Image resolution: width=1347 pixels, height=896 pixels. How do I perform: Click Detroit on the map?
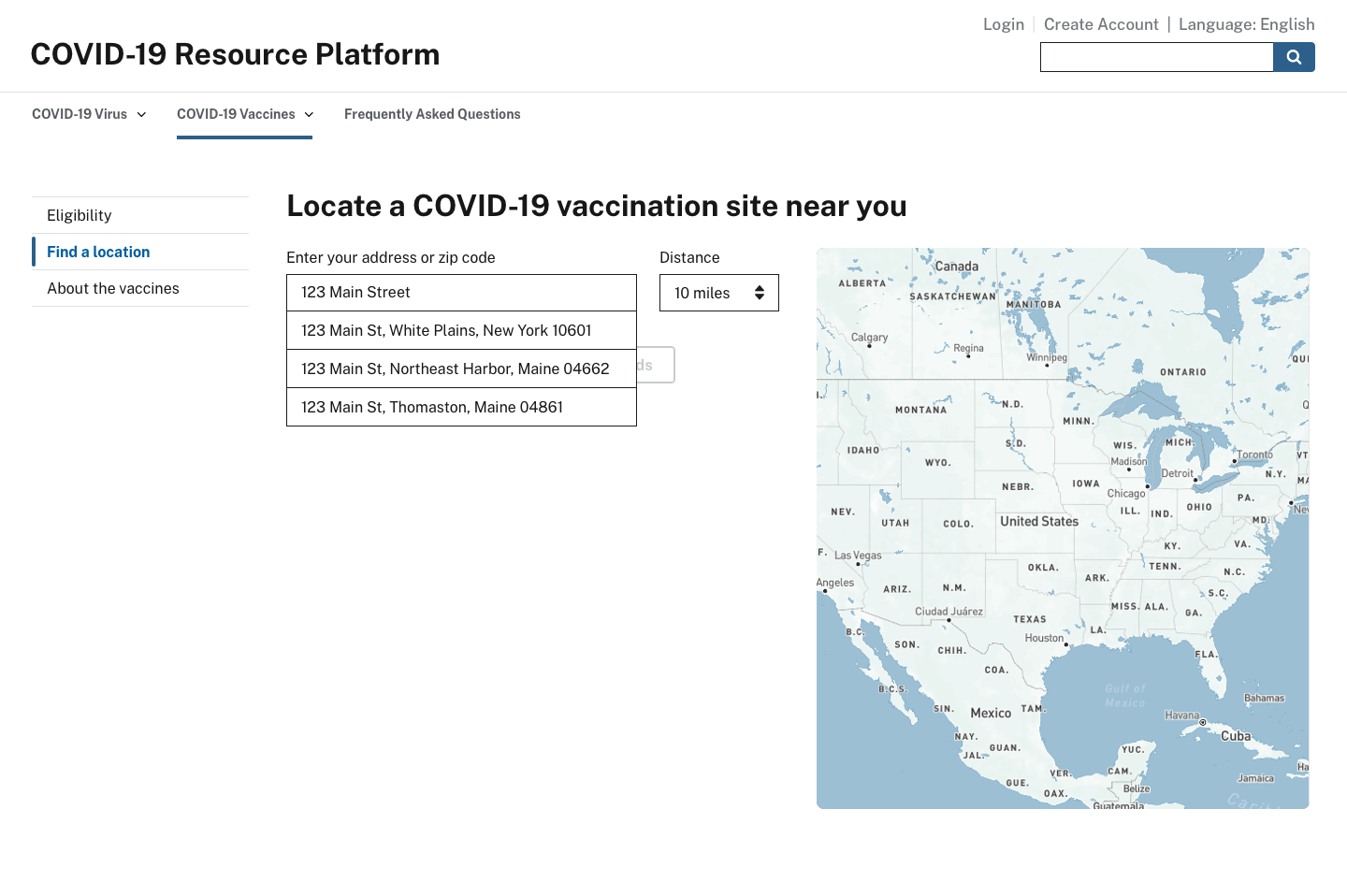[1178, 473]
